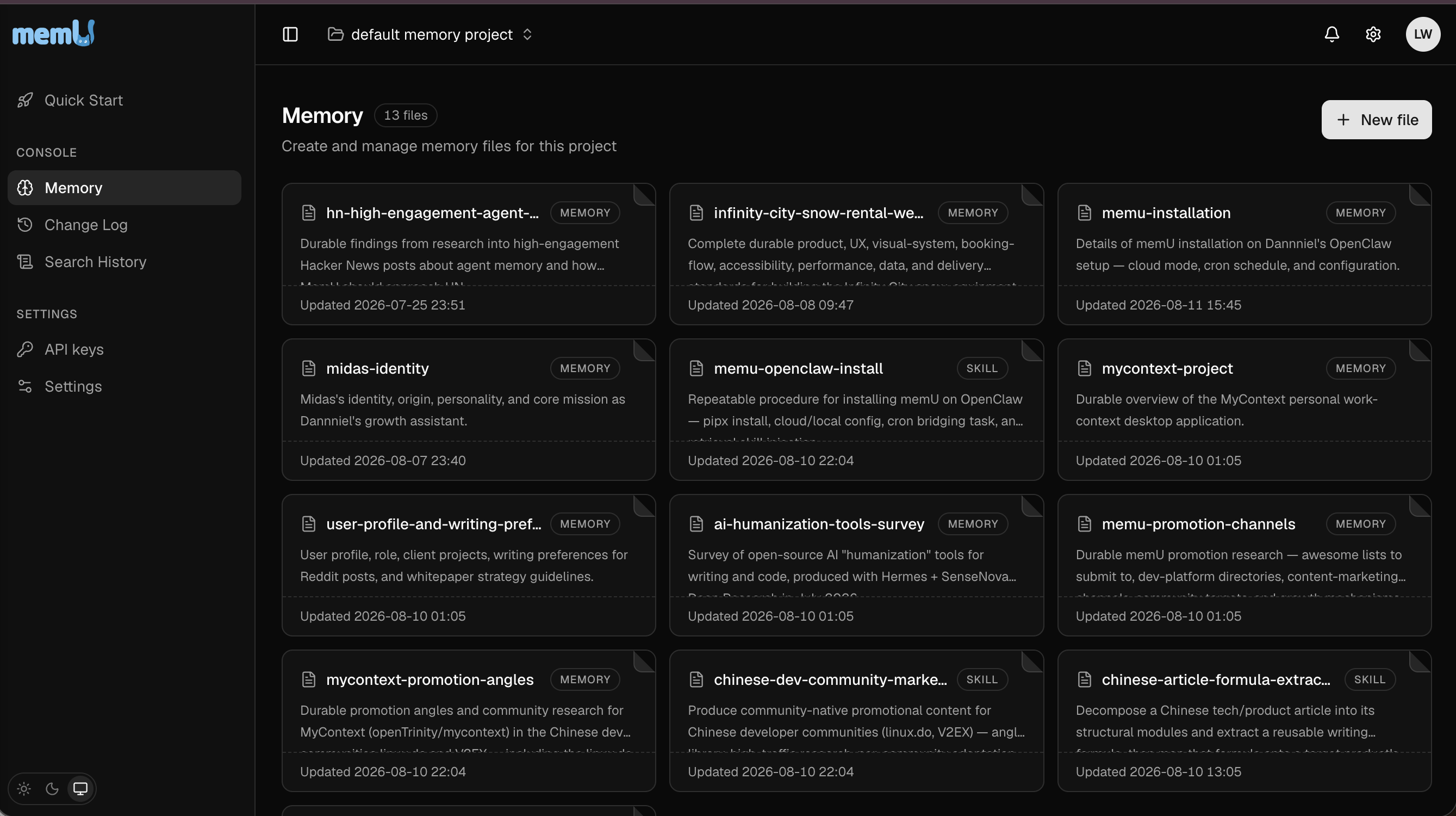This screenshot has height=816, width=1456.
Task: Click the document icon of chinese-article-formula-extrac
Action: coord(1084,679)
